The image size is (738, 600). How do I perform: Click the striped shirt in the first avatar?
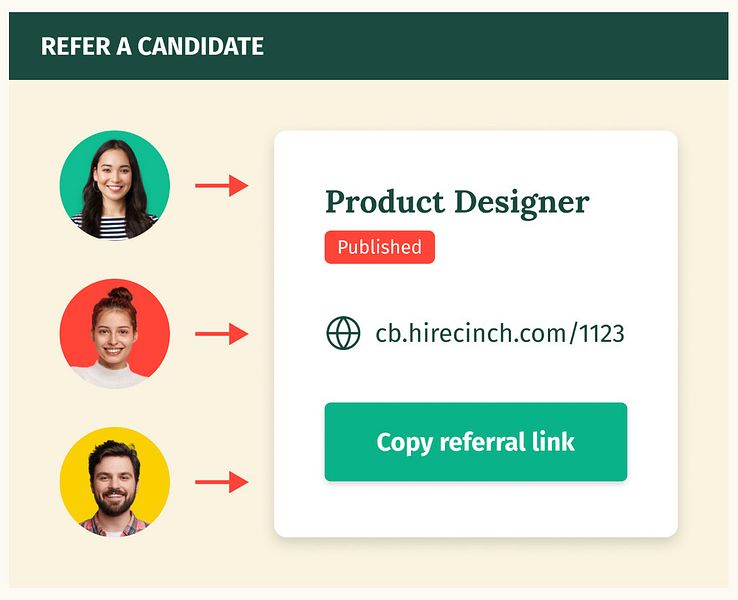[113, 227]
